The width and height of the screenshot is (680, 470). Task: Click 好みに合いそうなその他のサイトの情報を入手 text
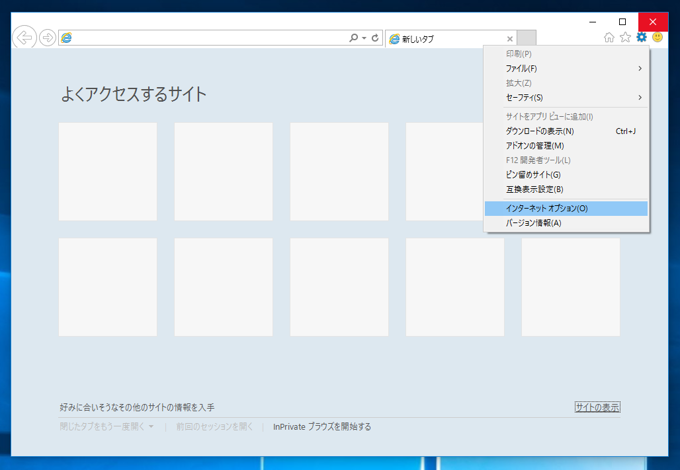pyautogui.click(x=137, y=407)
